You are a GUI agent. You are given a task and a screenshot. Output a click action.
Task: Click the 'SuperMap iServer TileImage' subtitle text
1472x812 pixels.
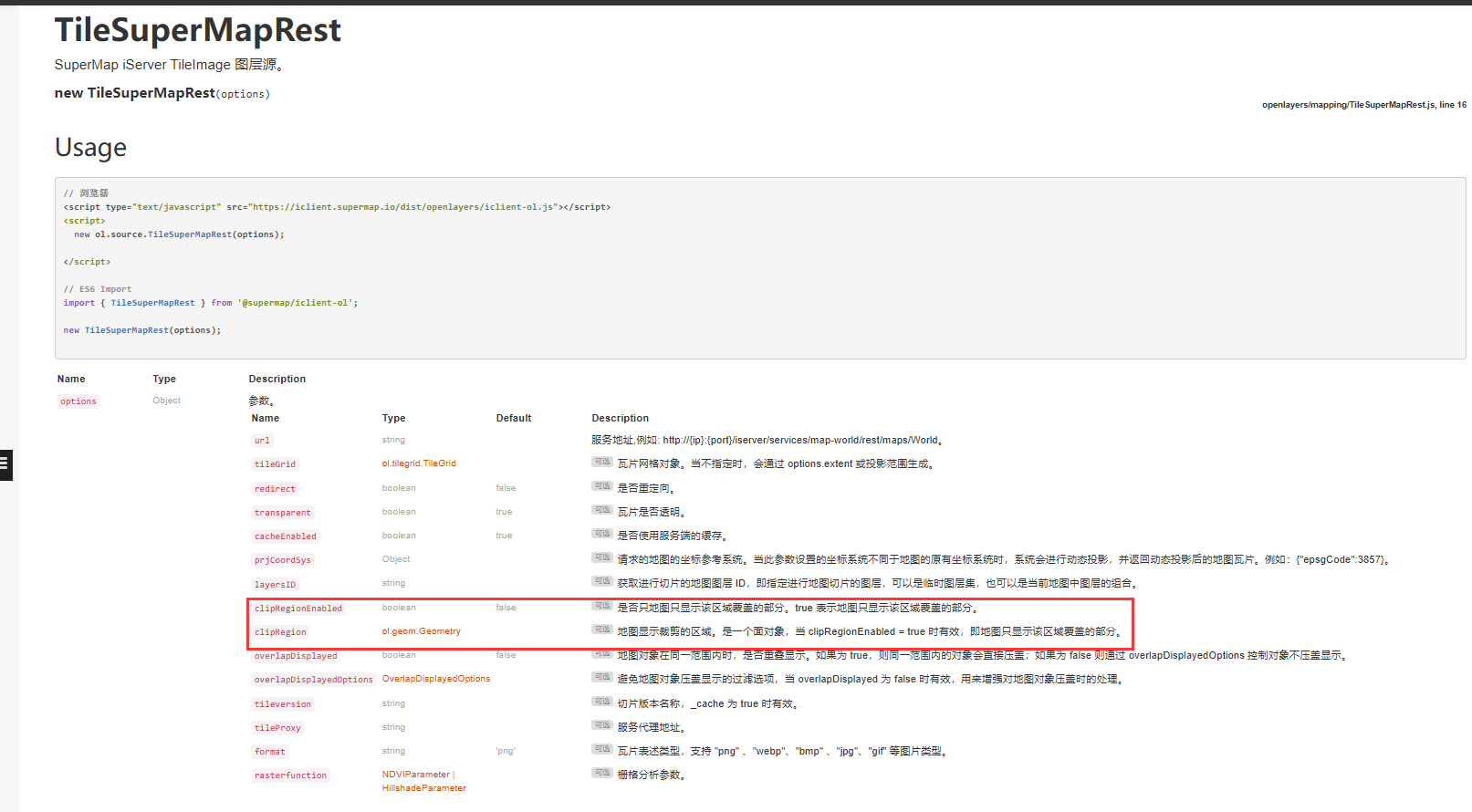pos(170,65)
